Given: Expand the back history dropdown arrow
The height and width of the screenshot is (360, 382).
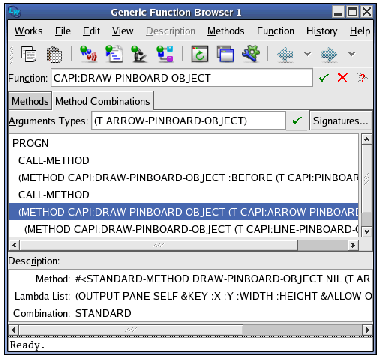Looking at the screenshot, I should tap(308, 54).
